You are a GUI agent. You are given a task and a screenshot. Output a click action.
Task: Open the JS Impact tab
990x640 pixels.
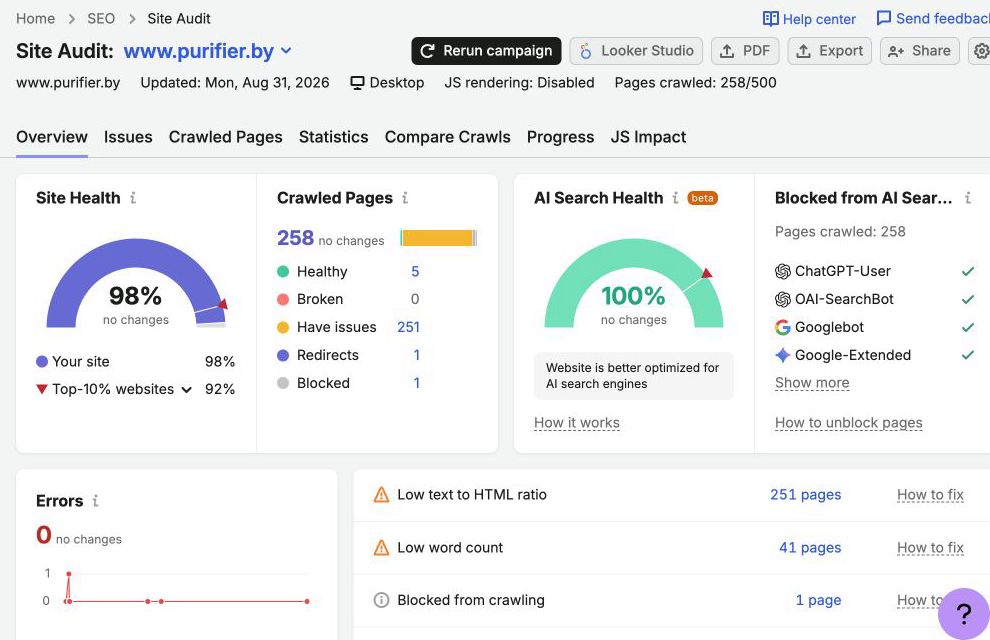tap(648, 137)
